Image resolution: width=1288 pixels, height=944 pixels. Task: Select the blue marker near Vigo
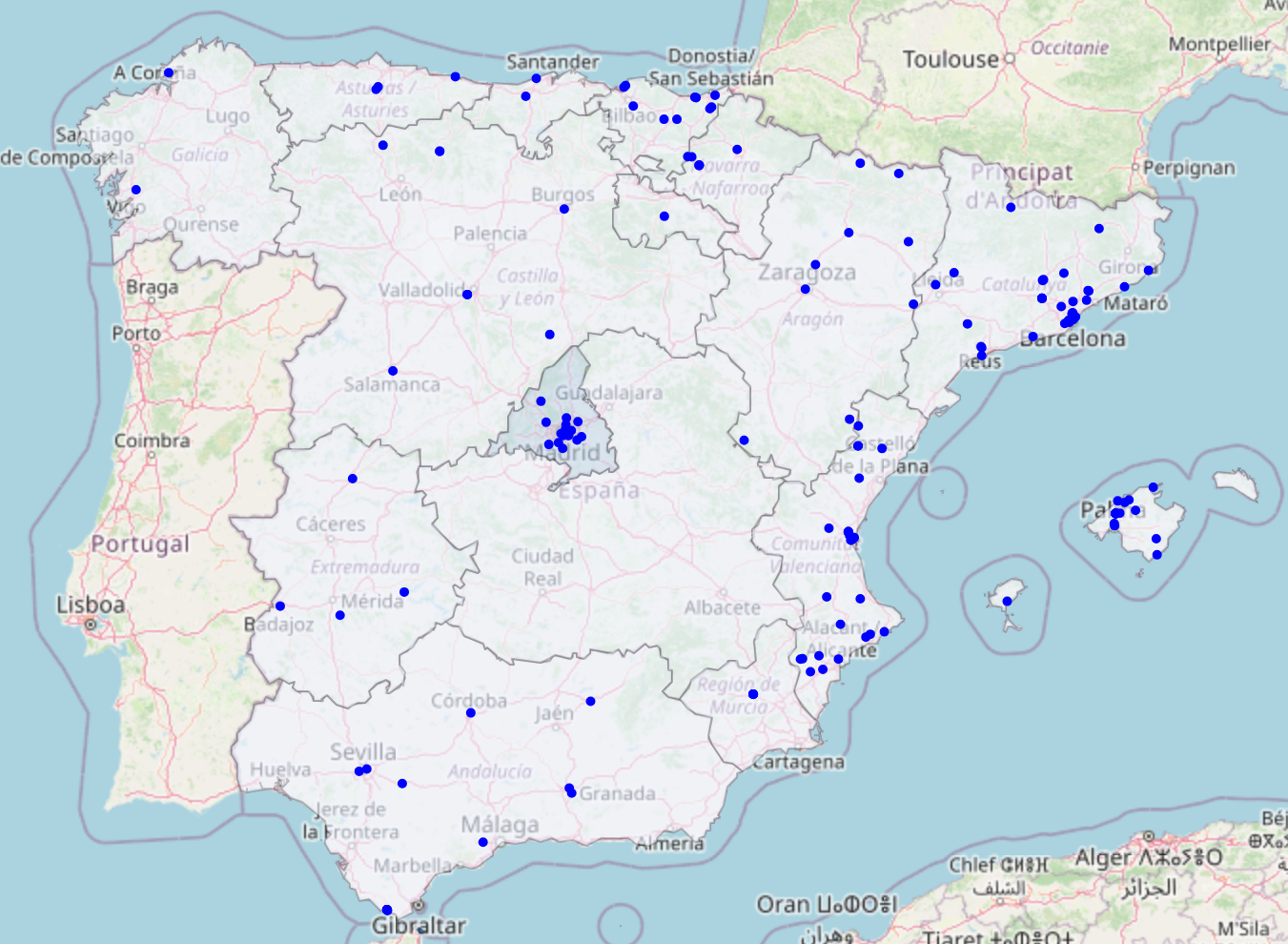pos(135,190)
